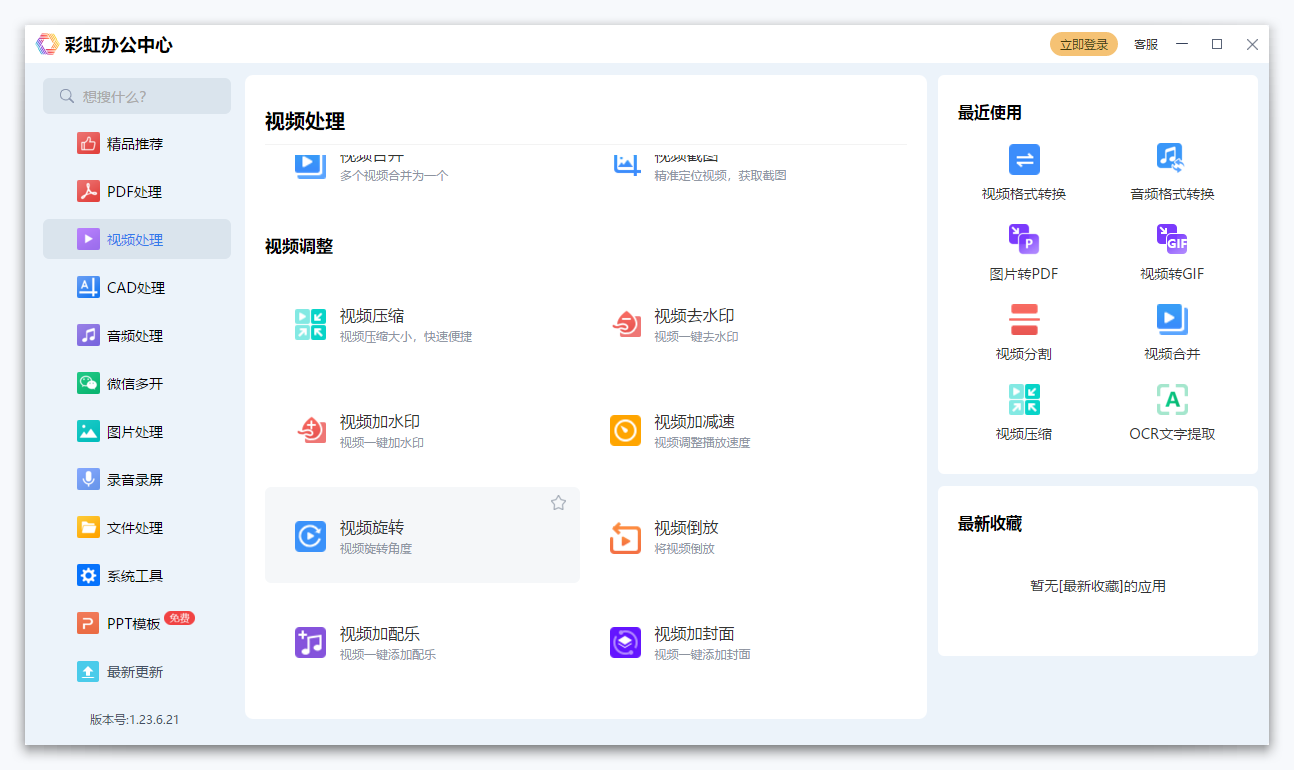Launch the 视频加封面 cover tool

pos(737,642)
